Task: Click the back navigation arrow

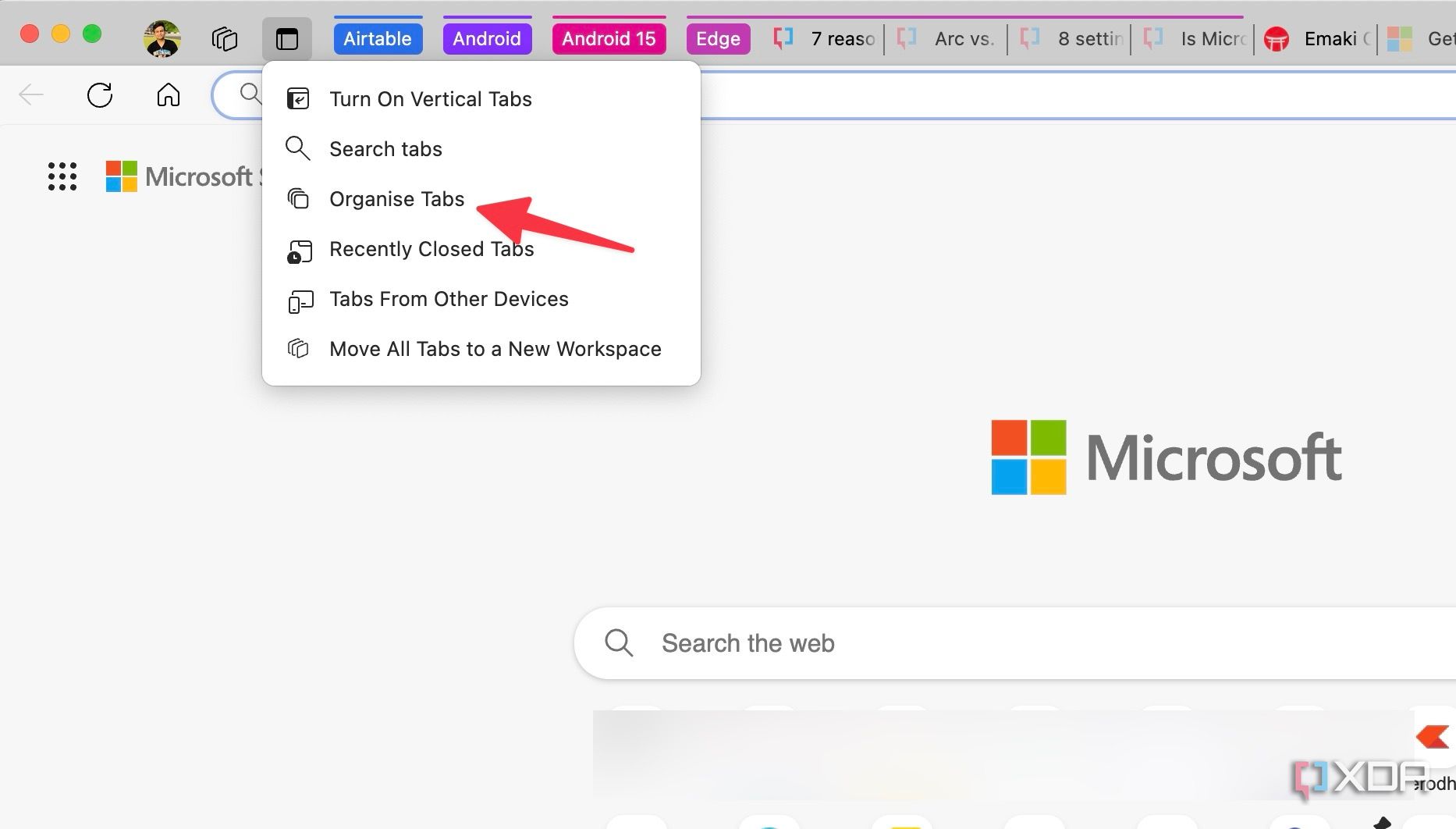Action: click(31, 95)
